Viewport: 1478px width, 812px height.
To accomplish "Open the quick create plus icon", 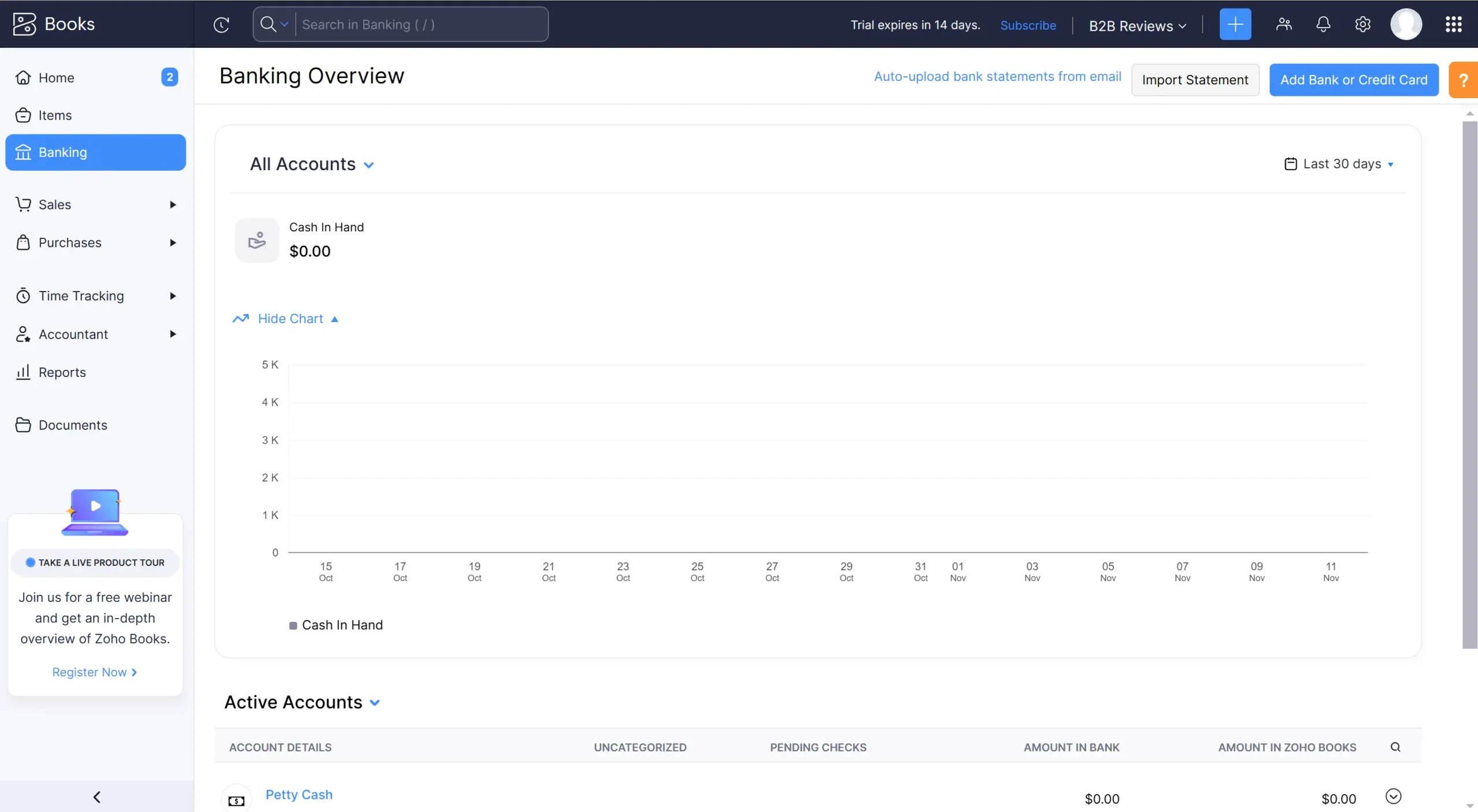I will tap(1235, 24).
